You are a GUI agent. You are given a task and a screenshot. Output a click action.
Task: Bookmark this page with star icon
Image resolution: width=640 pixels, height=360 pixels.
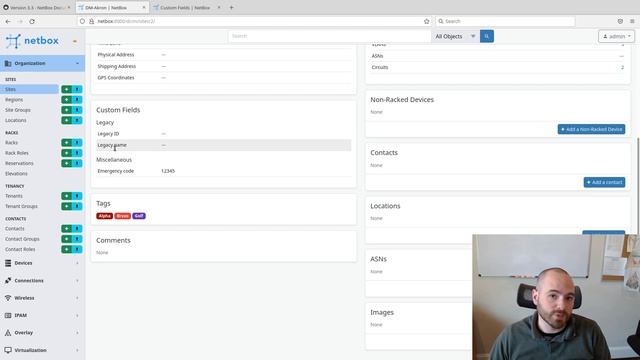(427, 21)
